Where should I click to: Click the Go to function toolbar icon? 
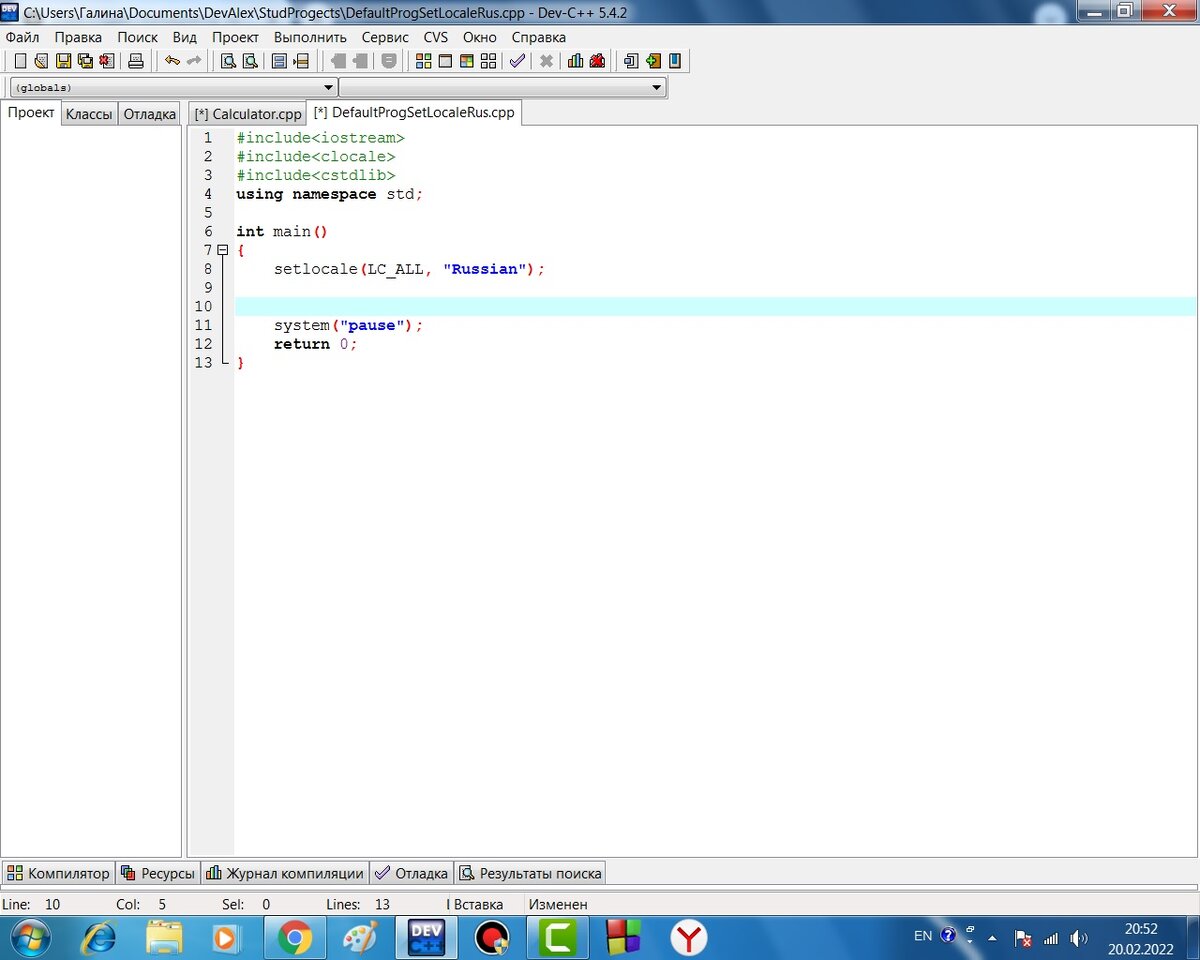coord(279,61)
